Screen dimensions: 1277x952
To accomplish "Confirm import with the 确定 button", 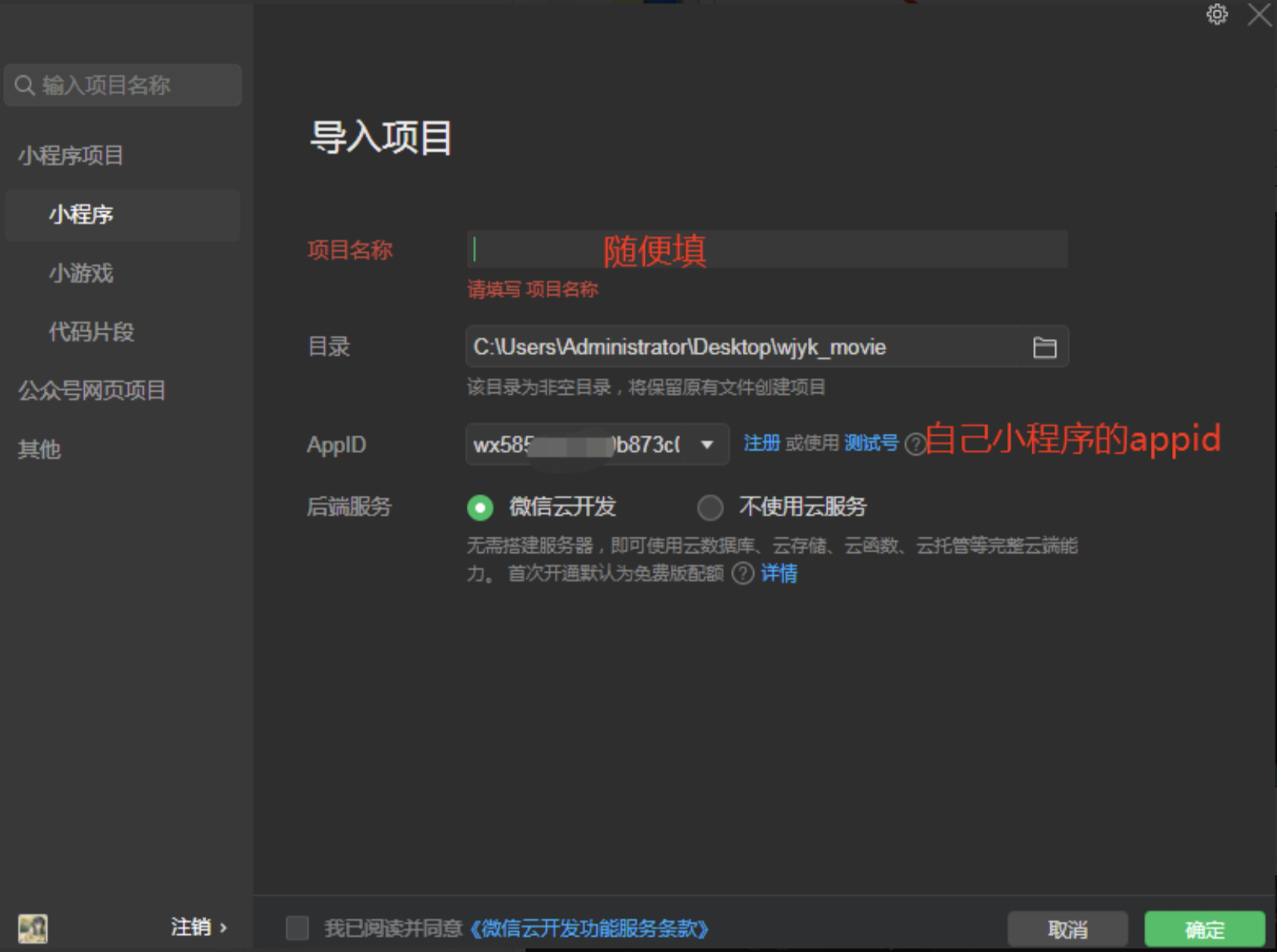I will click(1204, 929).
